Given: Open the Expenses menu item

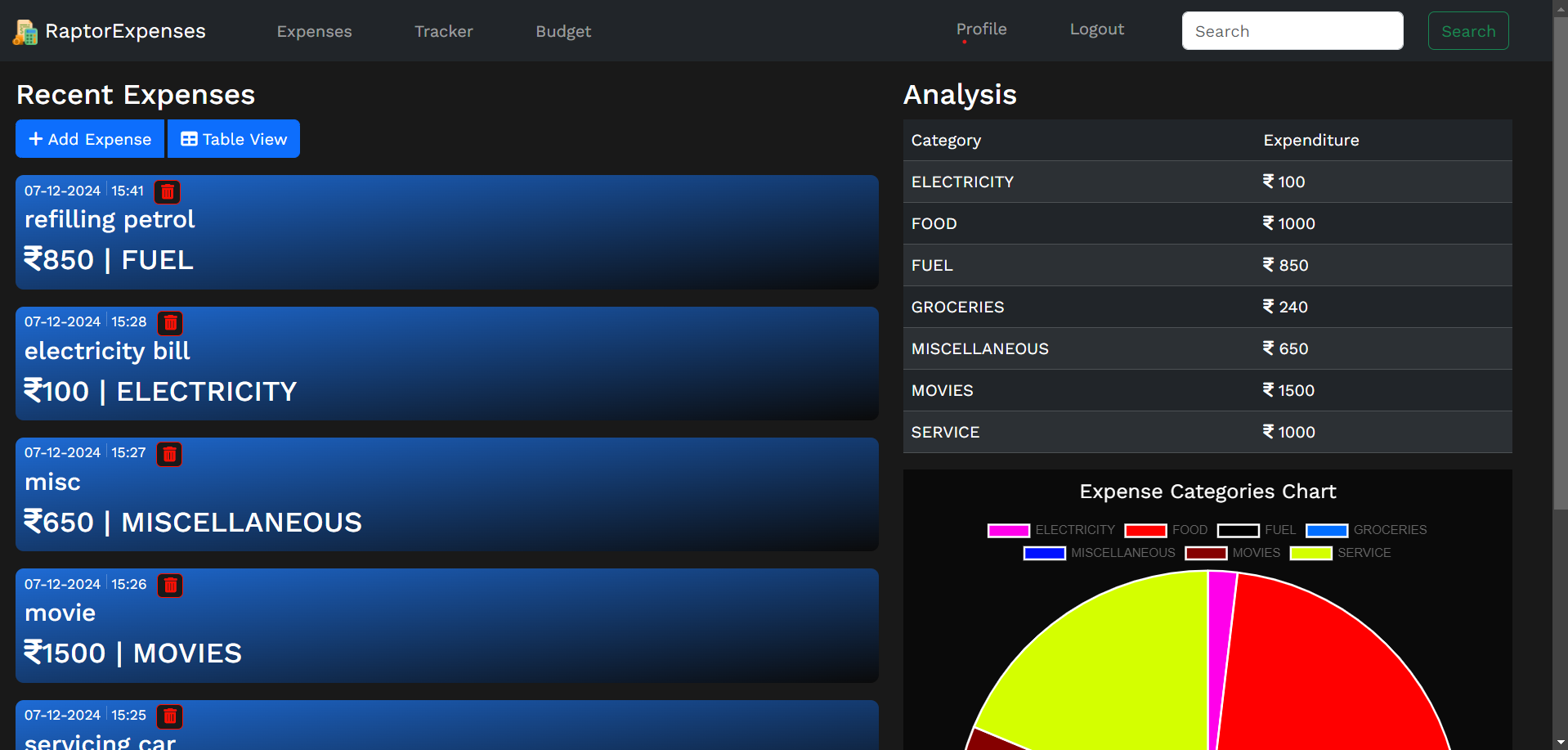Looking at the screenshot, I should click(x=314, y=31).
